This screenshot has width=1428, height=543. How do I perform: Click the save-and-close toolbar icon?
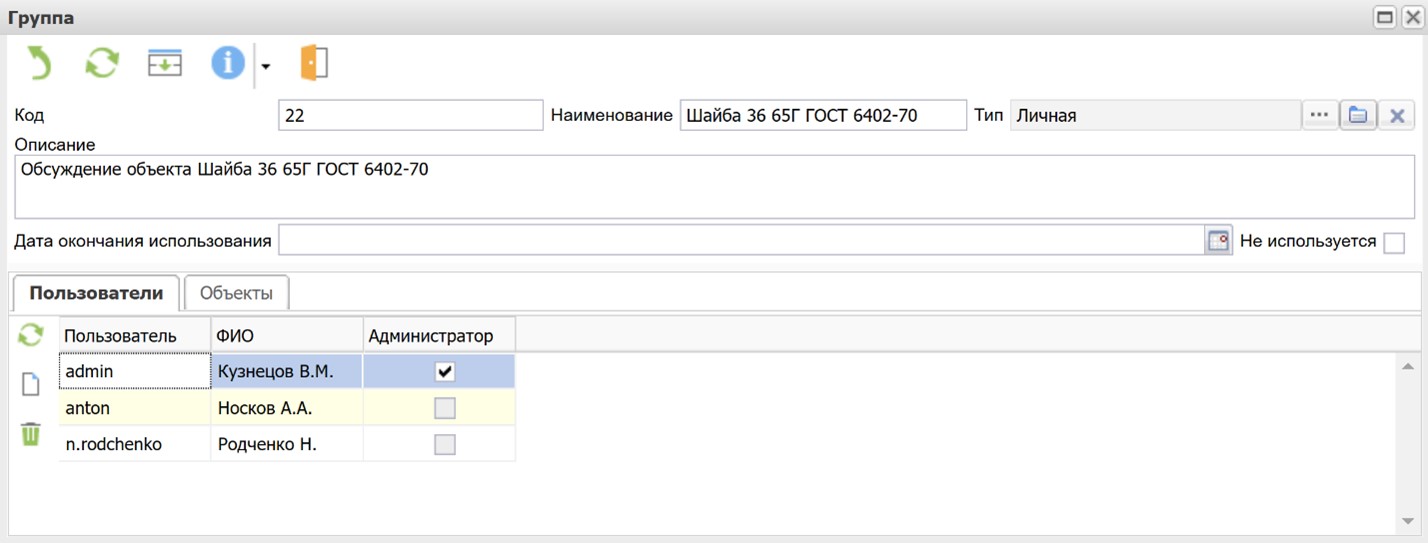coord(165,64)
